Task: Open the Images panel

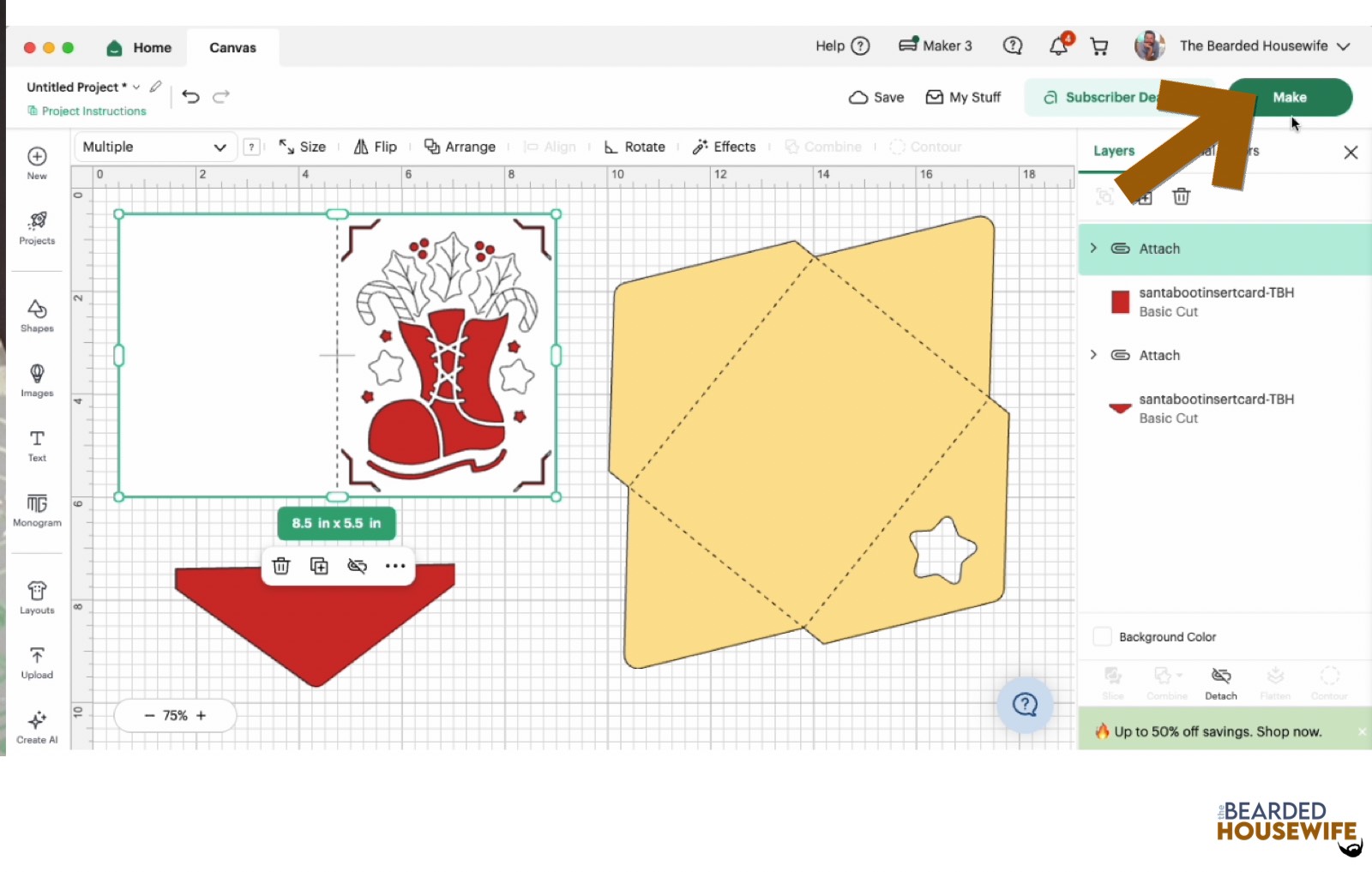Action: (x=37, y=381)
